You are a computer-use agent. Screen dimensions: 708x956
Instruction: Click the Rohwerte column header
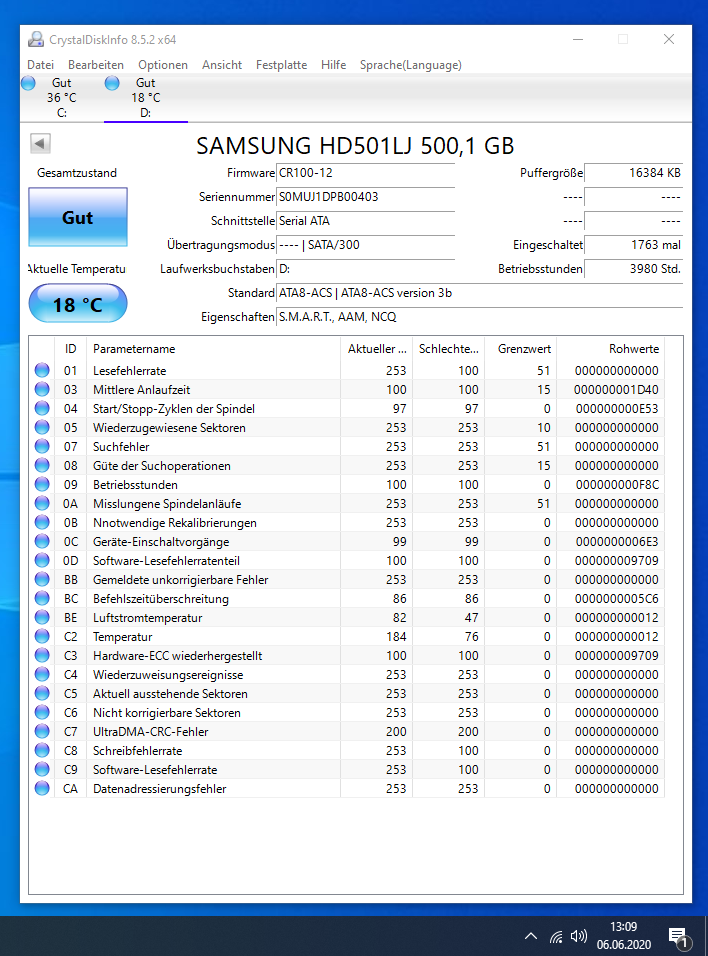610,349
